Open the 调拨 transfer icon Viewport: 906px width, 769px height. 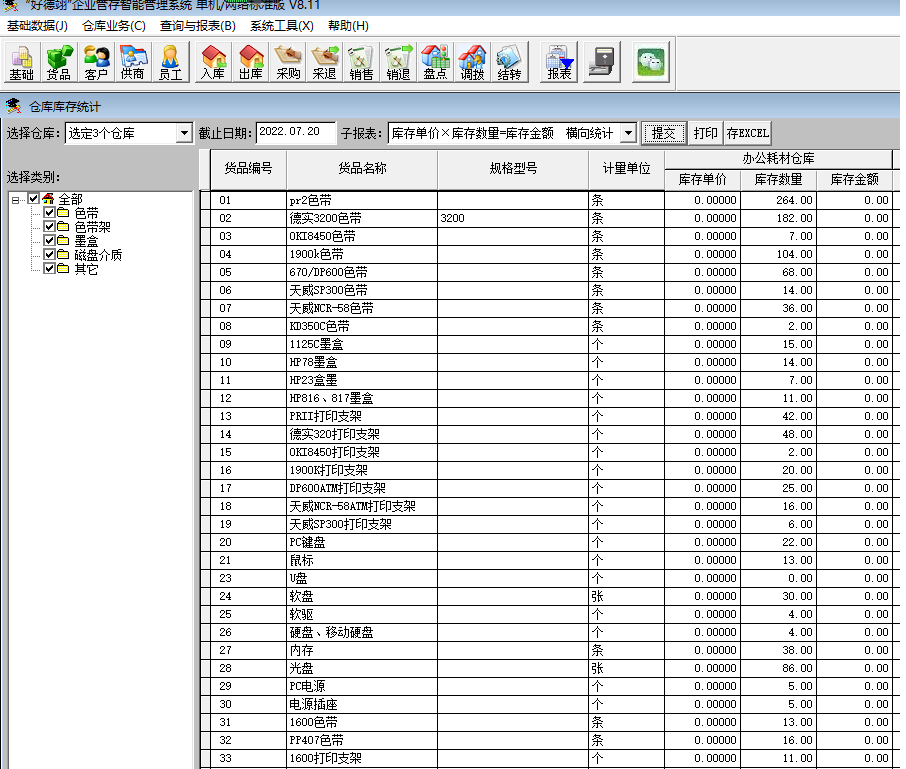[x=473, y=62]
